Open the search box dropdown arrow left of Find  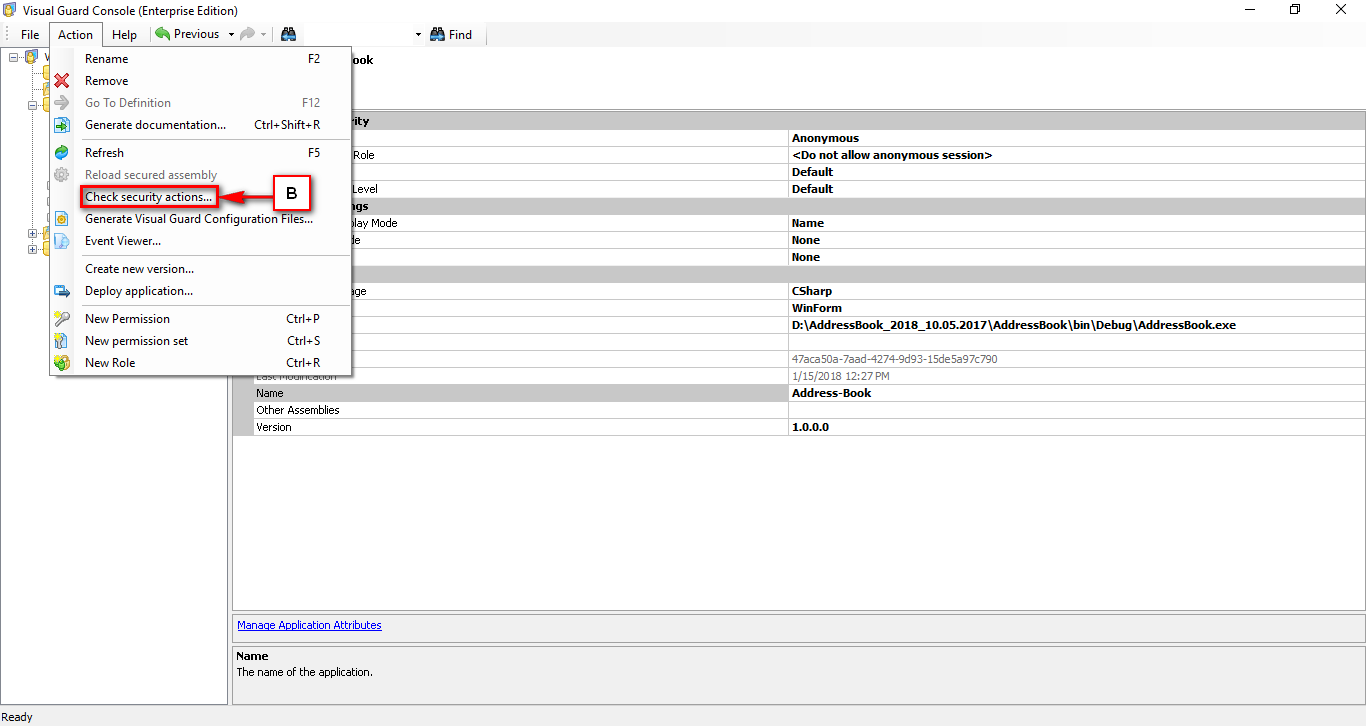click(418, 34)
